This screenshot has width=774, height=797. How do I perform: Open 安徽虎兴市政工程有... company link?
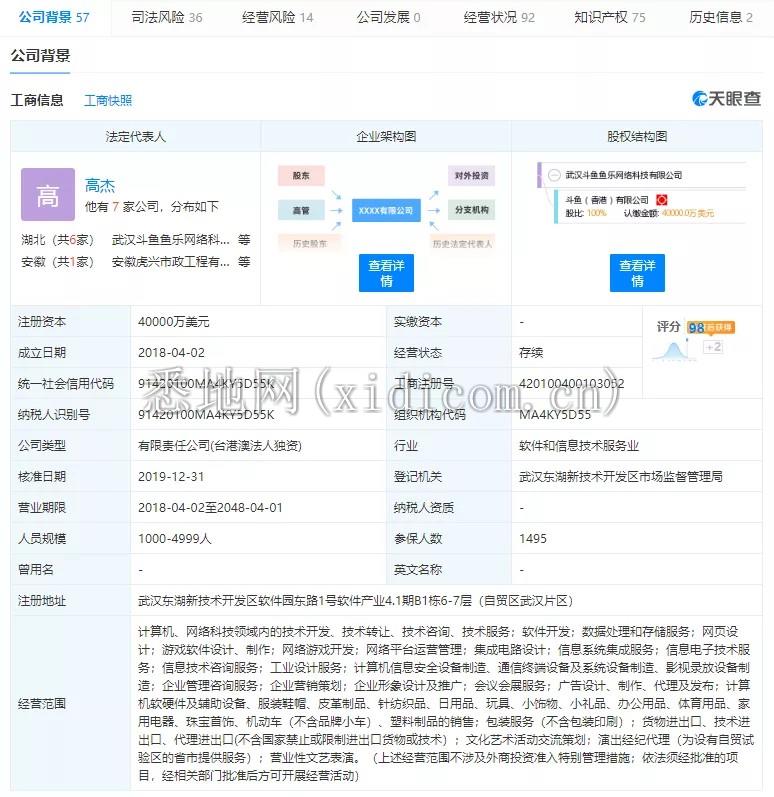(171, 262)
